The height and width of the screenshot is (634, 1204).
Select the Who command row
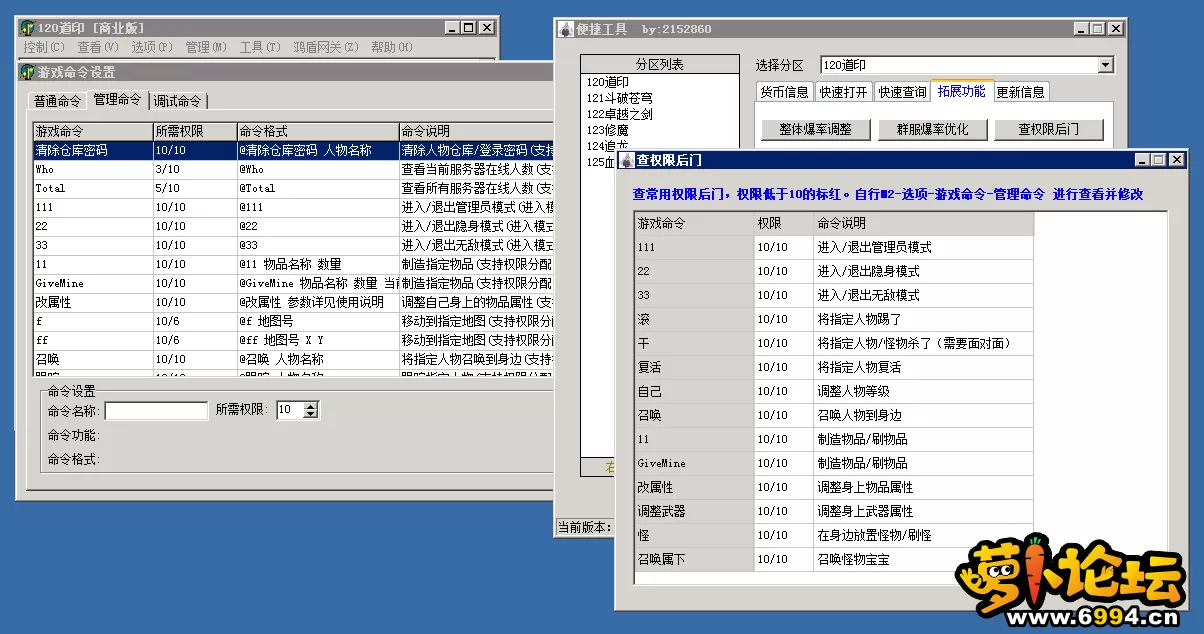point(292,169)
